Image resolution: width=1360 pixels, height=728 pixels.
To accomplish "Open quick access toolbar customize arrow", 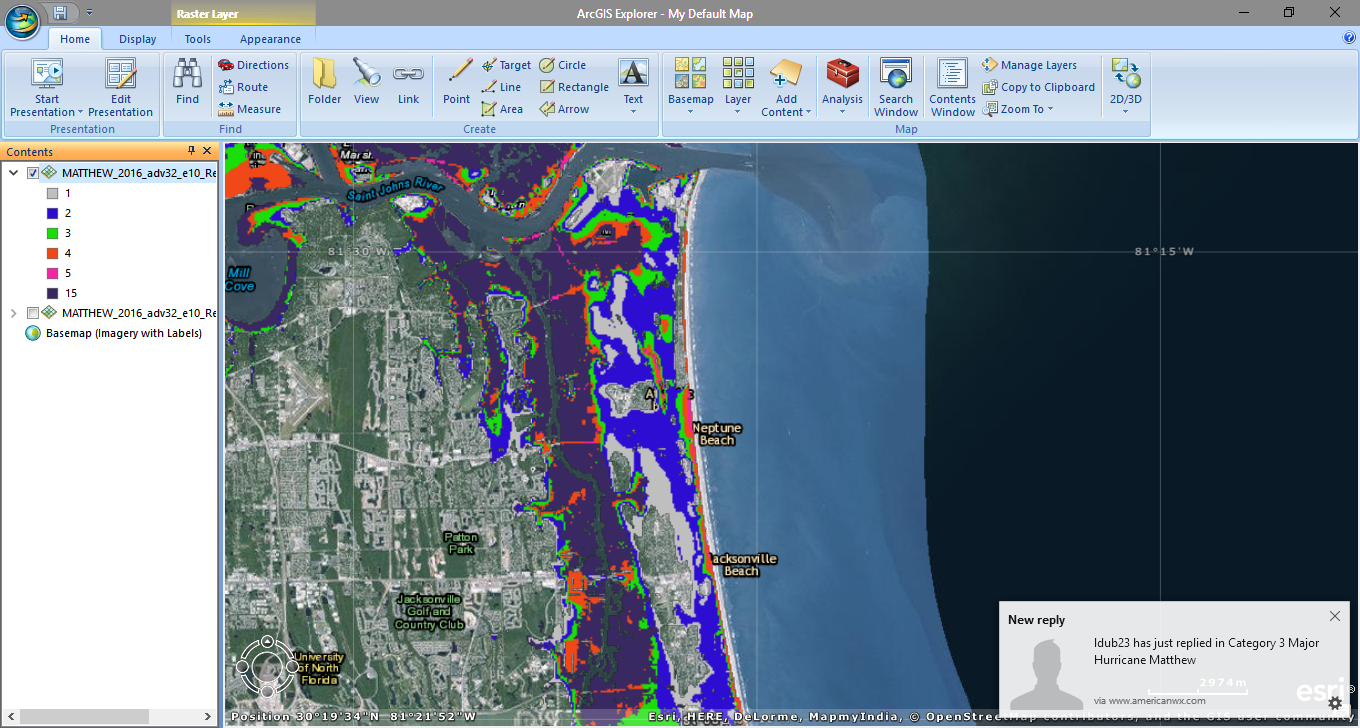I will (89, 12).
